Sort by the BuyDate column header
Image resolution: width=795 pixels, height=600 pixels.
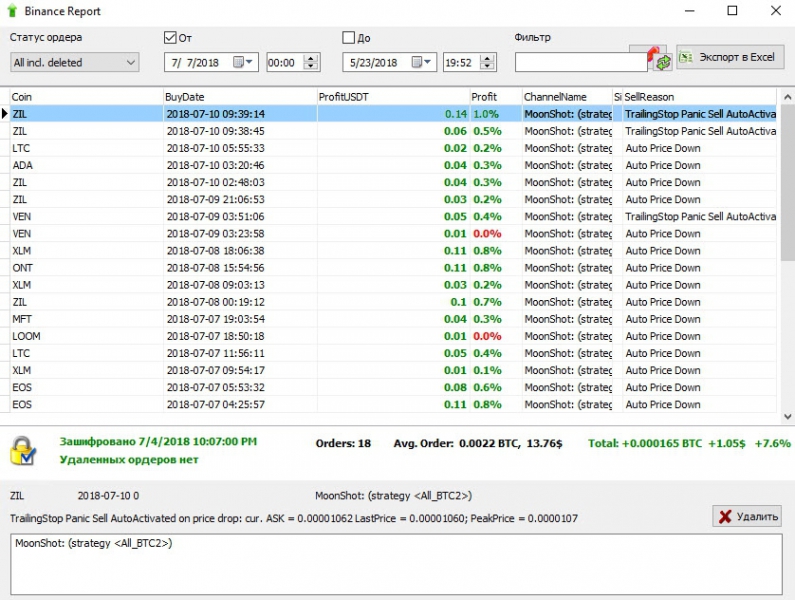coord(240,97)
